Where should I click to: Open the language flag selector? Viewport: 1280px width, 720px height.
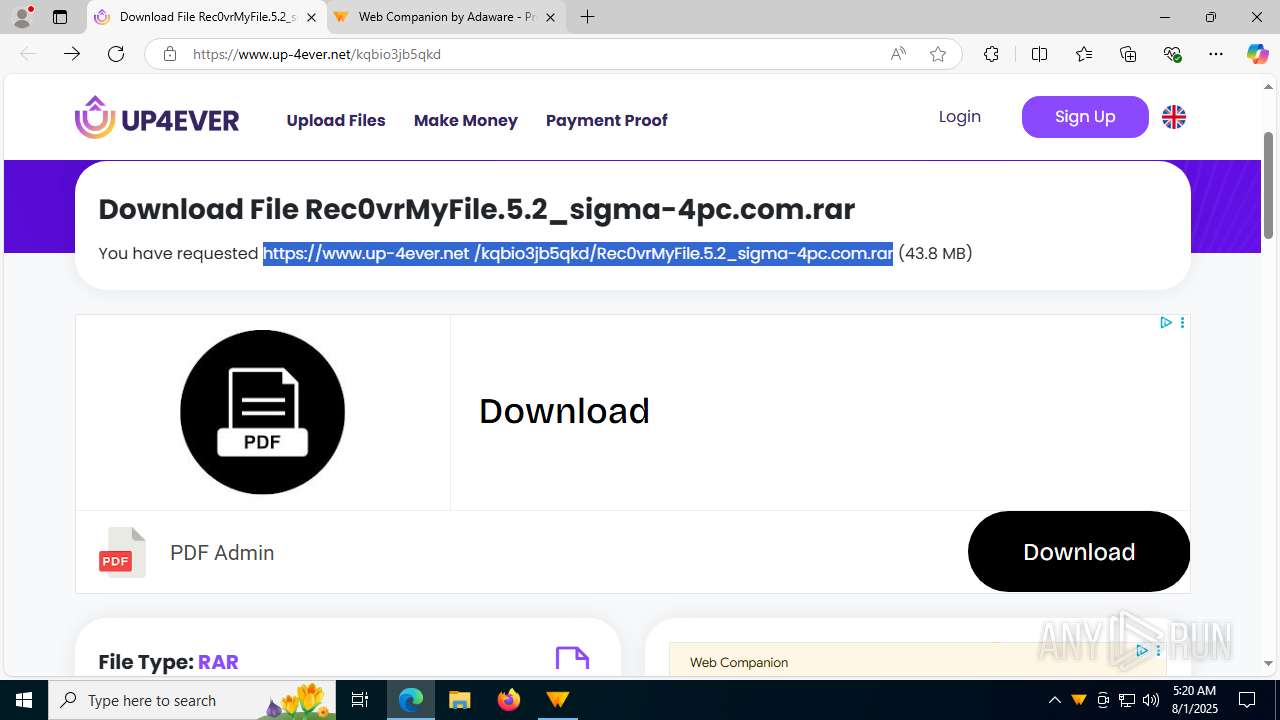click(x=1174, y=117)
